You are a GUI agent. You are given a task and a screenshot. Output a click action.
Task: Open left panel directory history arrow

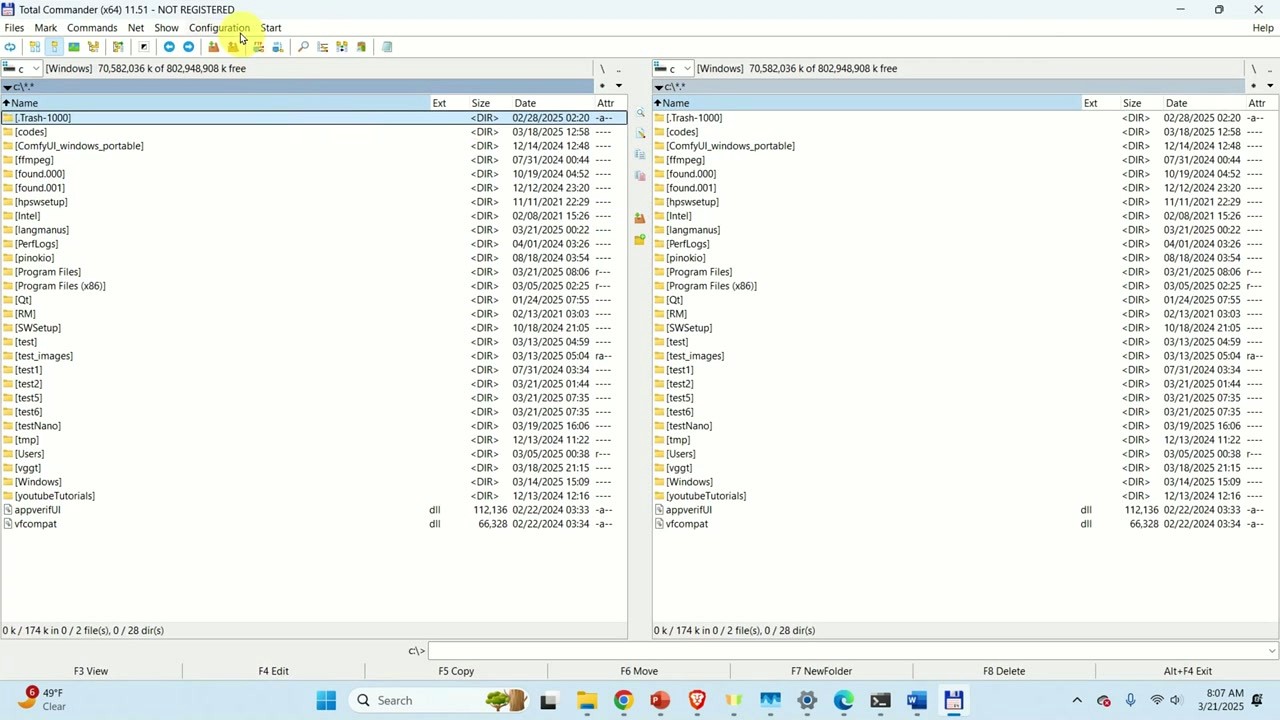pyautogui.click(x=618, y=86)
